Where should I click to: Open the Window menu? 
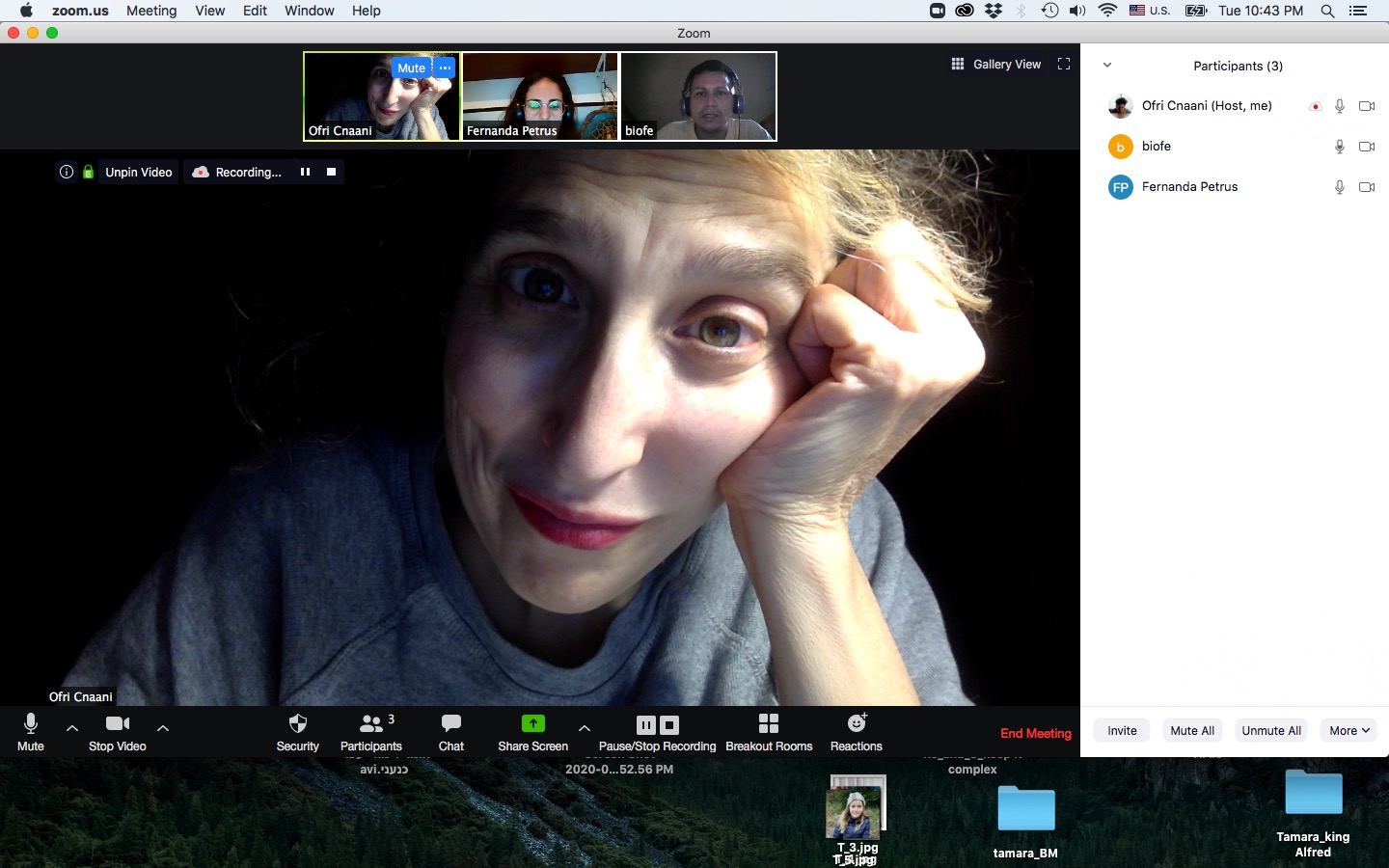click(309, 11)
